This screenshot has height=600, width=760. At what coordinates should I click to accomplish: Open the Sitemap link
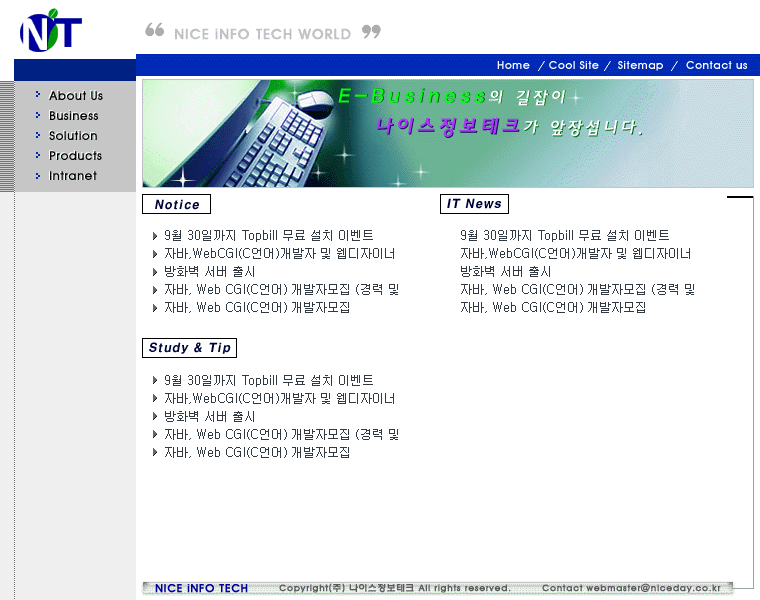click(640, 65)
